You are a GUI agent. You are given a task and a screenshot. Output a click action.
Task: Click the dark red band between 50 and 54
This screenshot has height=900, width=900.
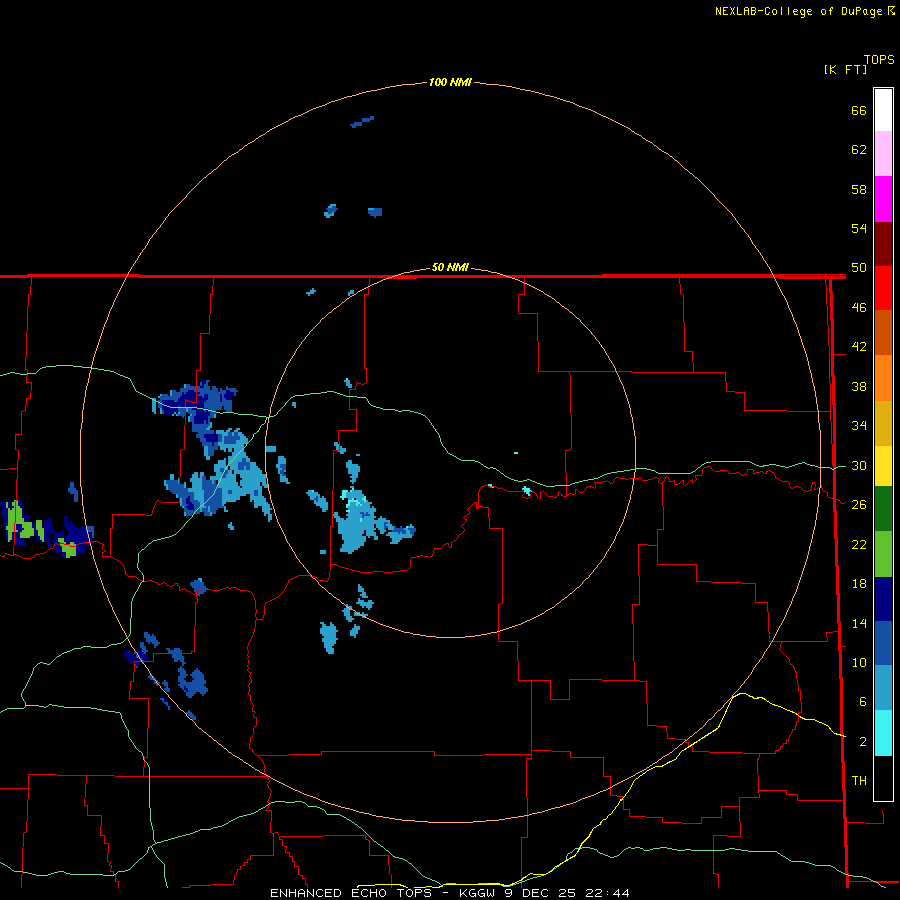click(883, 244)
